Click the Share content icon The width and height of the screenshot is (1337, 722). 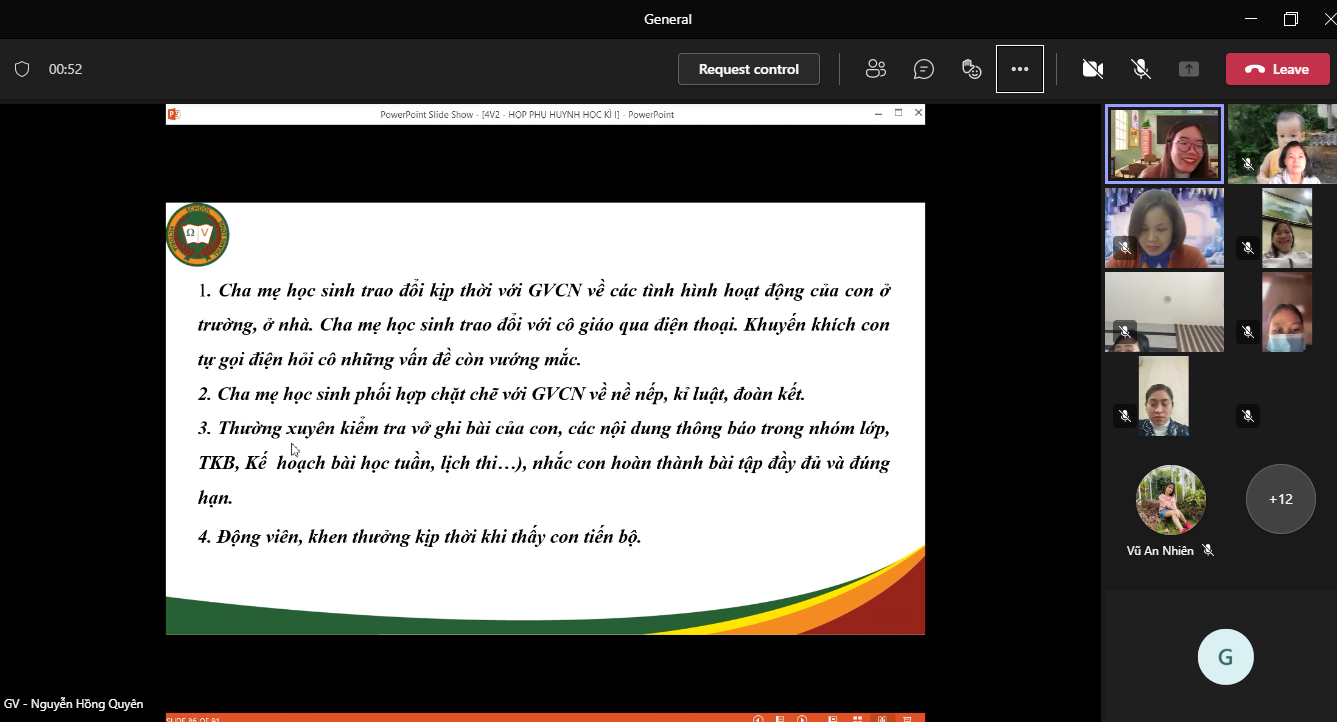click(x=1188, y=69)
